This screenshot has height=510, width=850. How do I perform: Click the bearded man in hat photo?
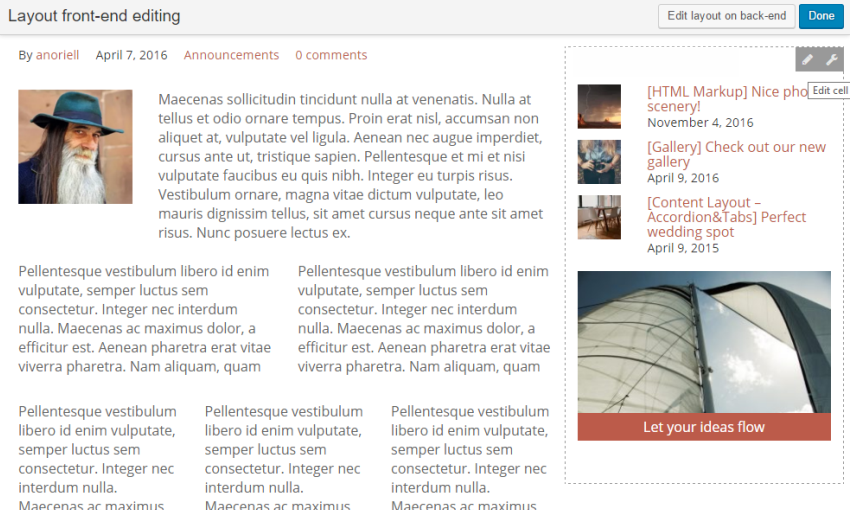pos(75,147)
